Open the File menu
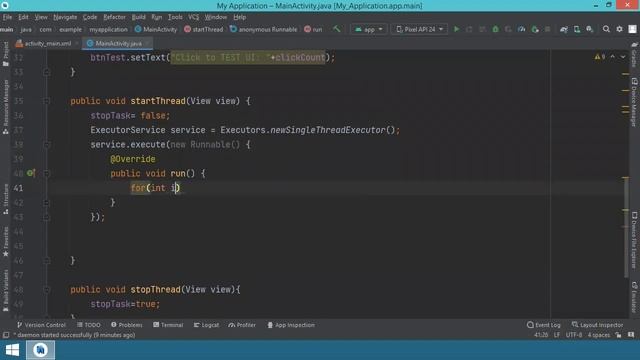This screenshot has width=640, height=360. (x=7, y=17)
